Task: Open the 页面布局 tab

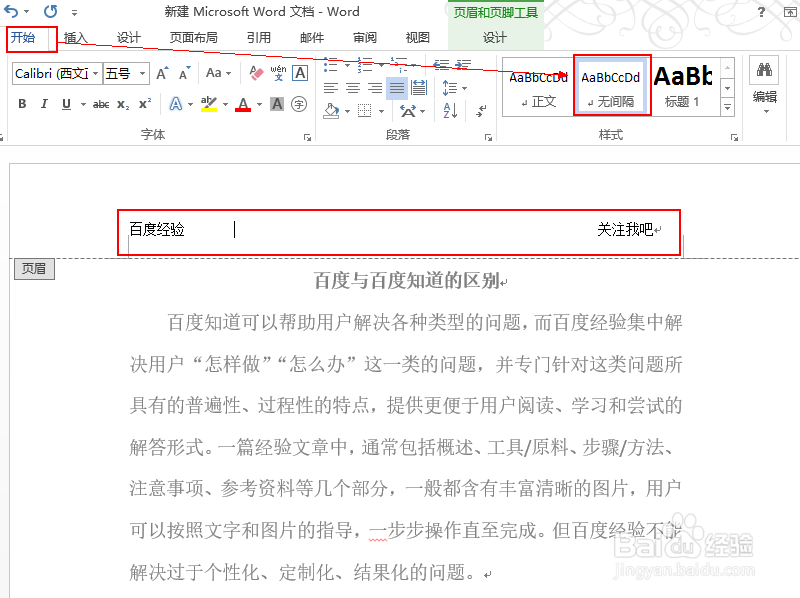Action: [193, 38]
